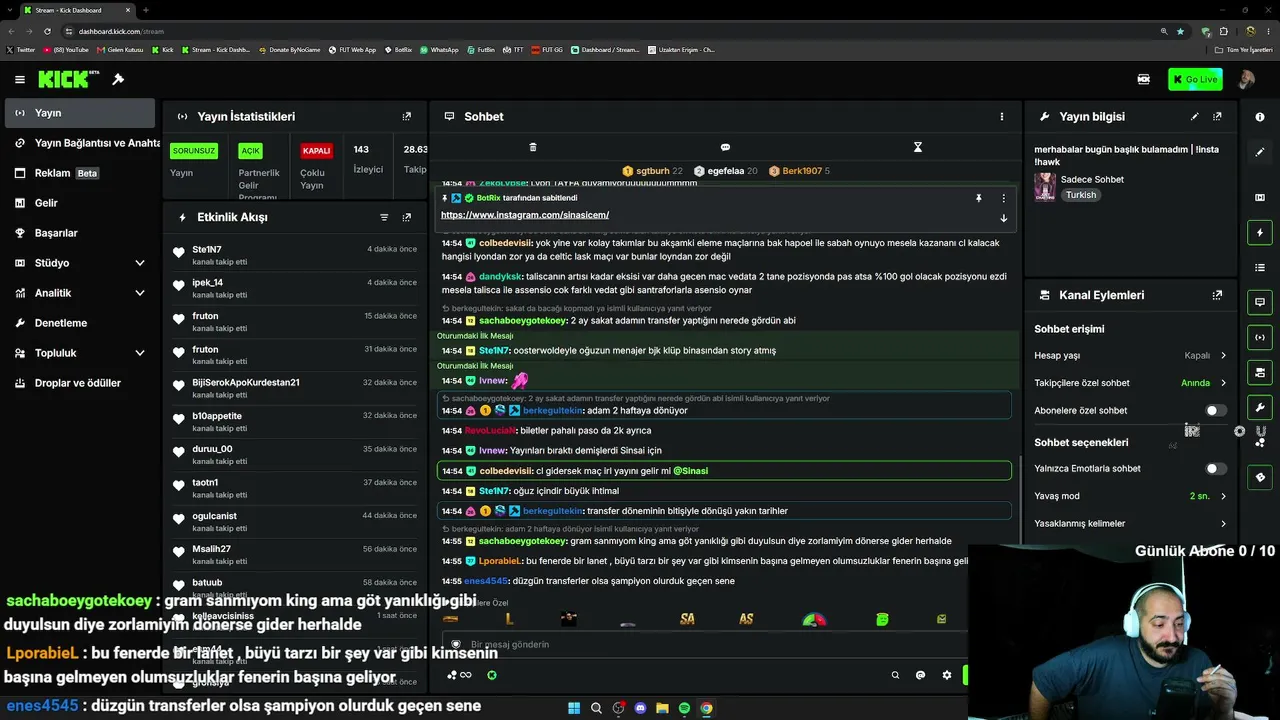Expand the Stüdyo sidebar section
Screen dimensions: 1280x720
[x=80, y=263]
